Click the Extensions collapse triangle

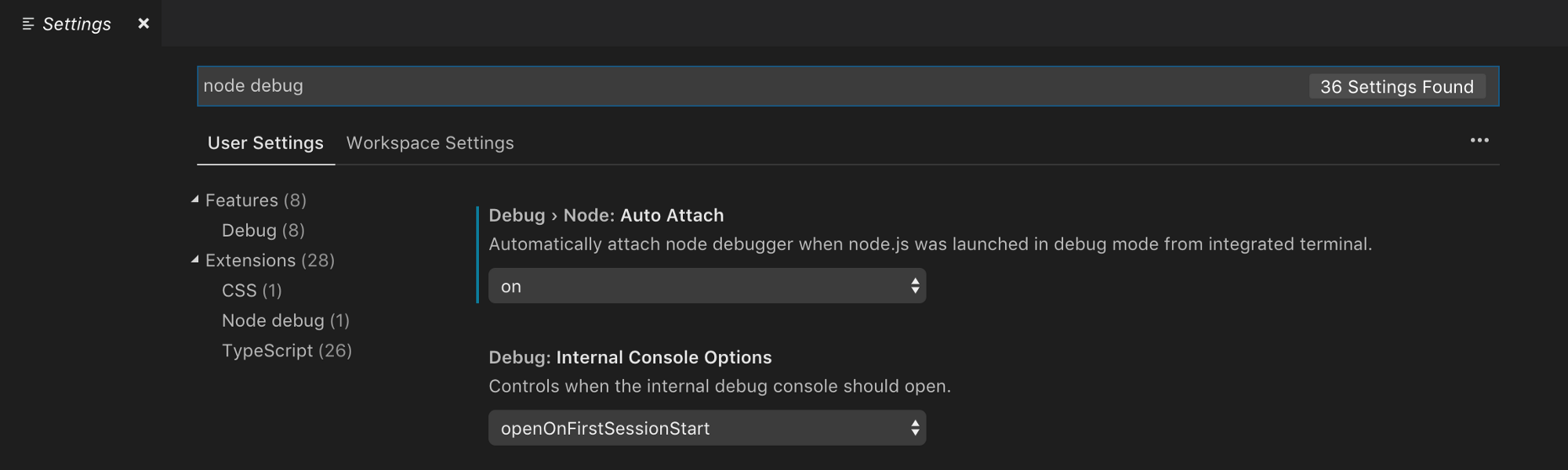click(x=194, y=258)
